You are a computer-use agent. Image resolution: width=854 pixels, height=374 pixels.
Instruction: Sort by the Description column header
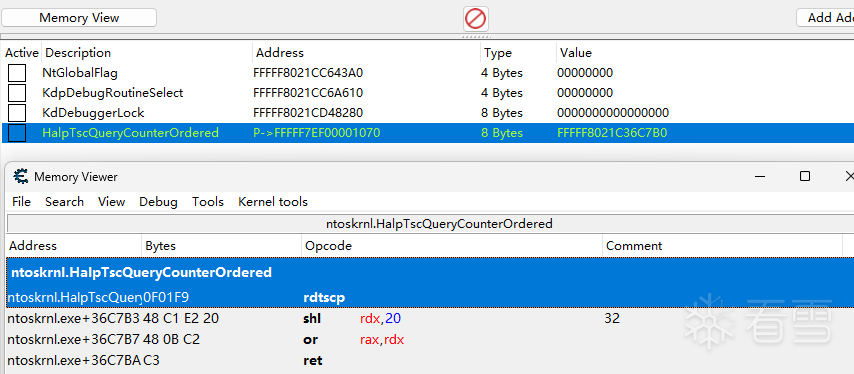coord(78,53)
